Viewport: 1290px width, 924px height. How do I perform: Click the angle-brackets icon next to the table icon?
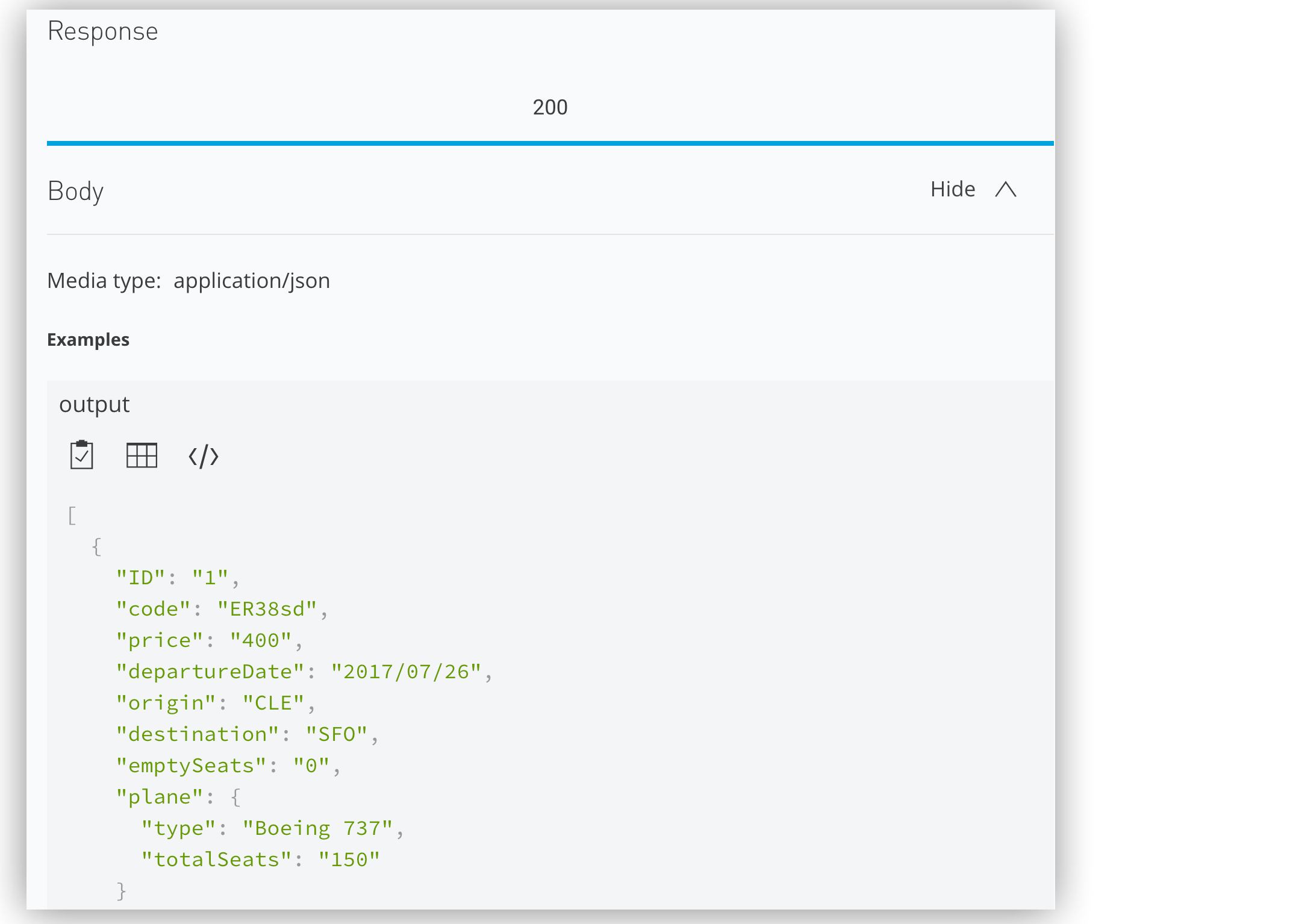[x=203, y=456]
